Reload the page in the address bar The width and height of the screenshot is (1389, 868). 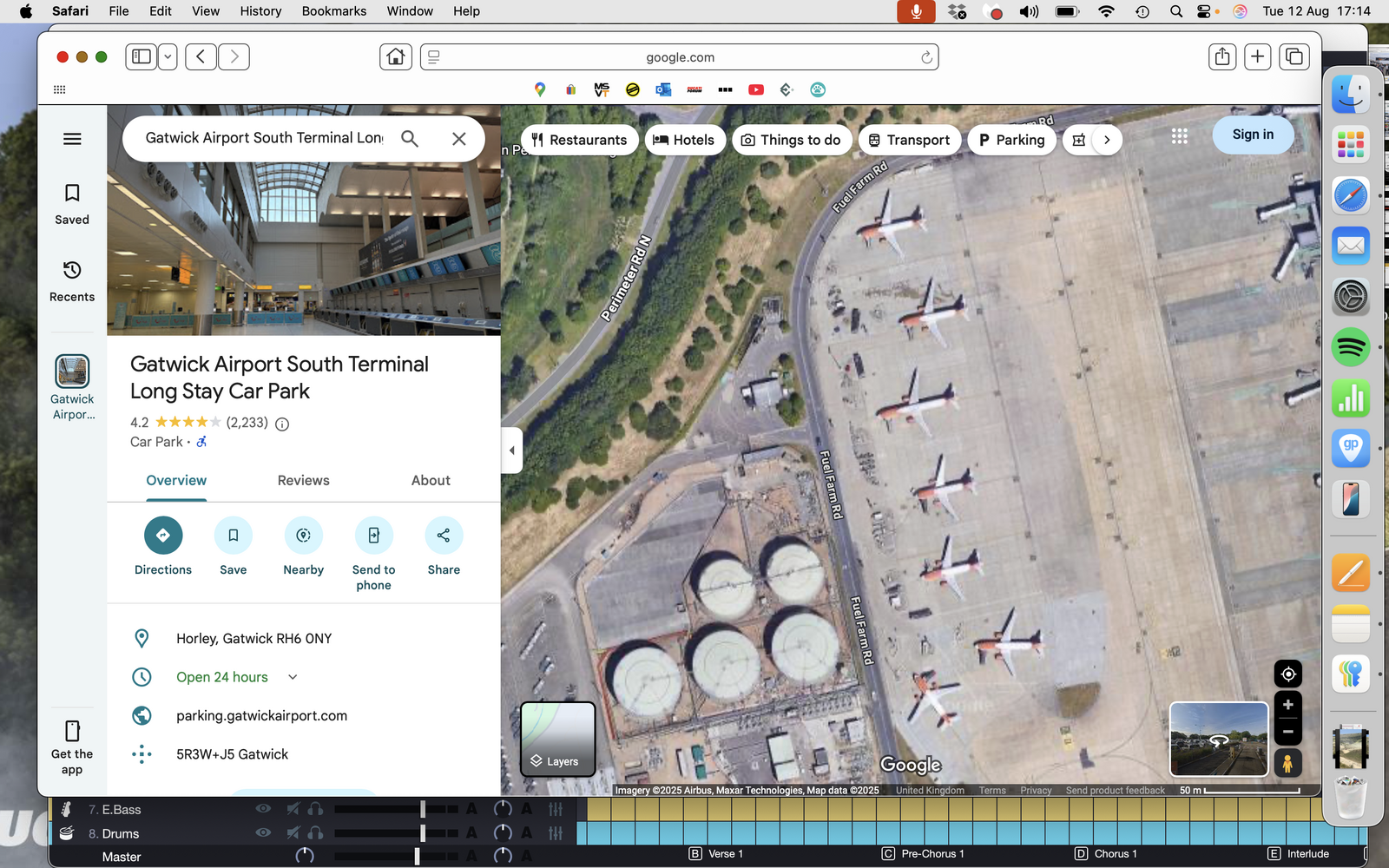(926, 57)
